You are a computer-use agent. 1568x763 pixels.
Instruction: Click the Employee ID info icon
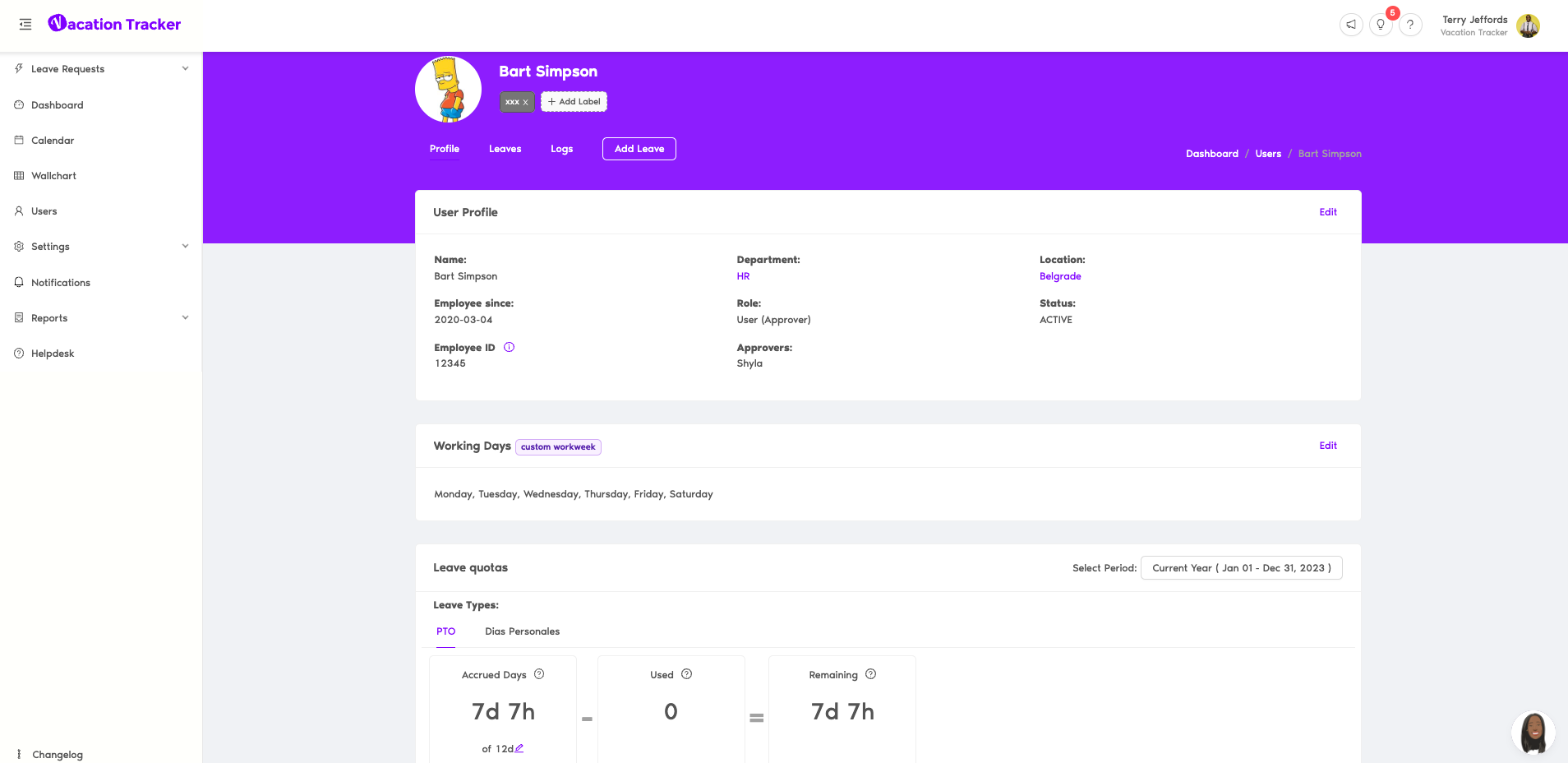point(509,347)
